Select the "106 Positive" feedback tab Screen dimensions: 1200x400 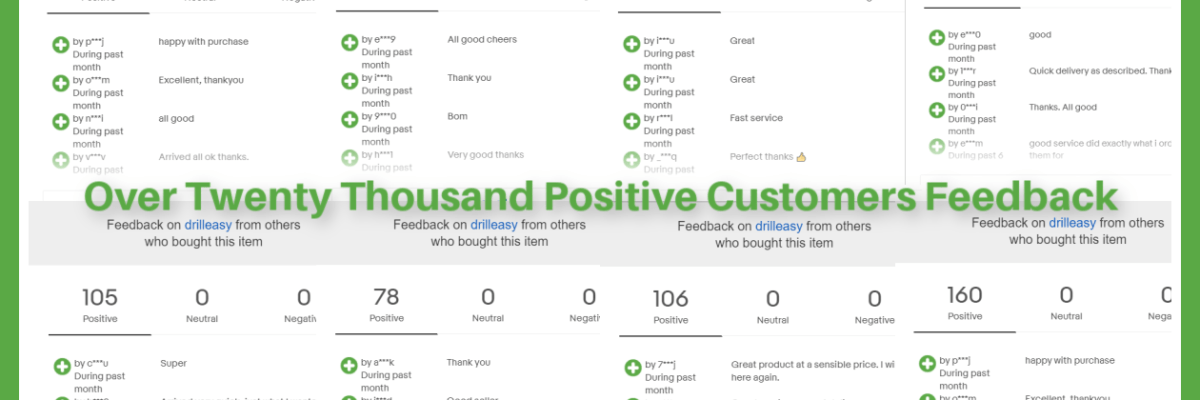[670, 306]
